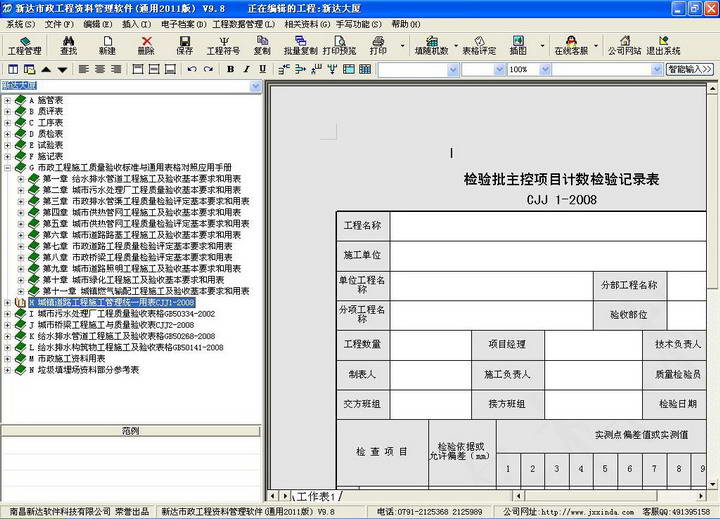Viewport: 720px width, 519px height.
Task: Toggle underline formatting U
Action: pos(262,69)
